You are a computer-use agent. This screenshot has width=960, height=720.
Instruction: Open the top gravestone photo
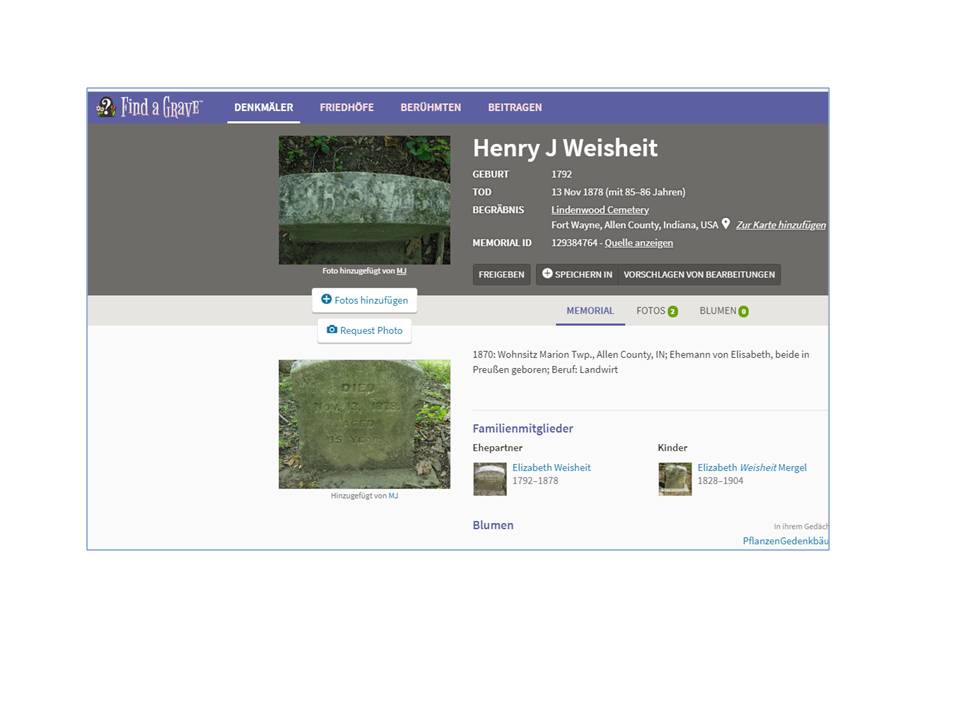(364, 200)
